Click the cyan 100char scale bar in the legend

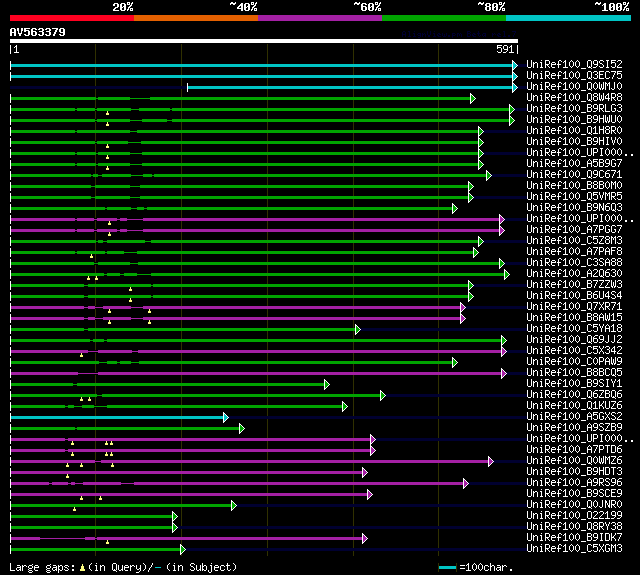pyautogui.click(x=447, y=567)
